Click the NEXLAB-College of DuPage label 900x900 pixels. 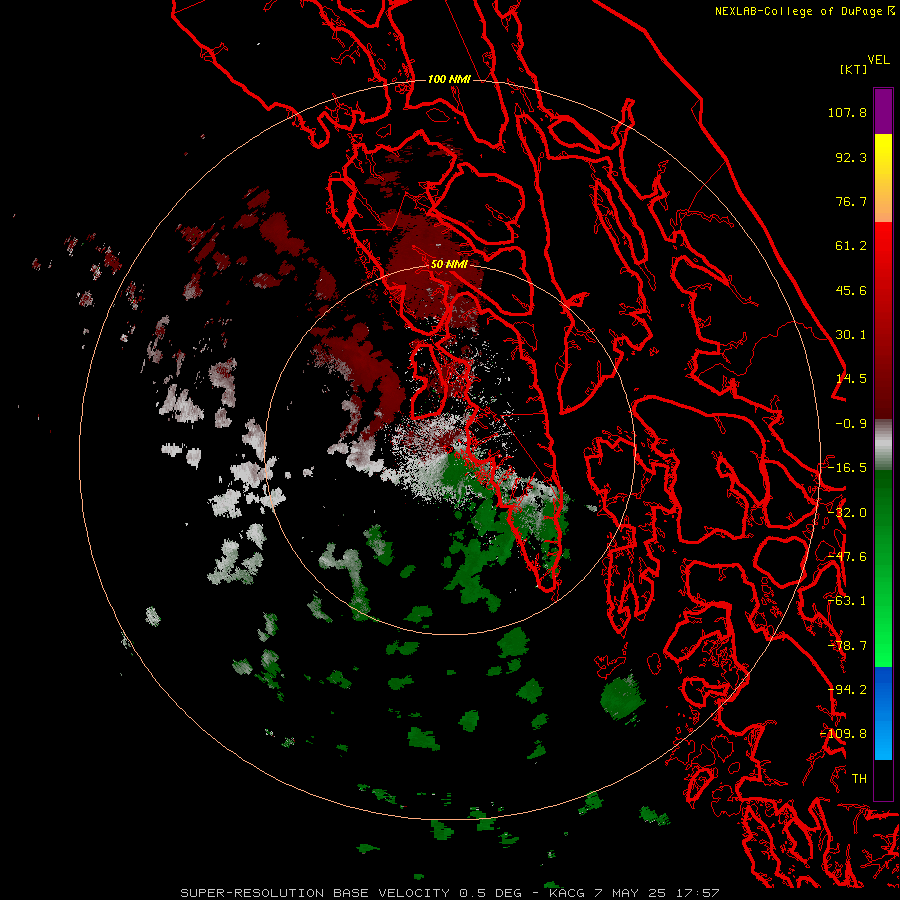(800, 11)
